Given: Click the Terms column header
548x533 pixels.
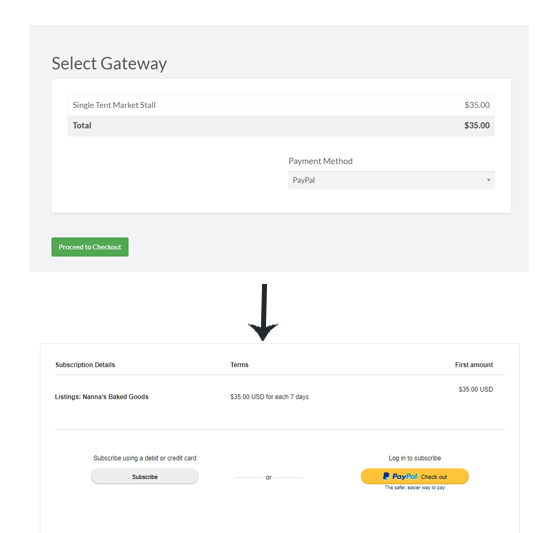Looking at the screenshot, I should click(x=239, y=365).
